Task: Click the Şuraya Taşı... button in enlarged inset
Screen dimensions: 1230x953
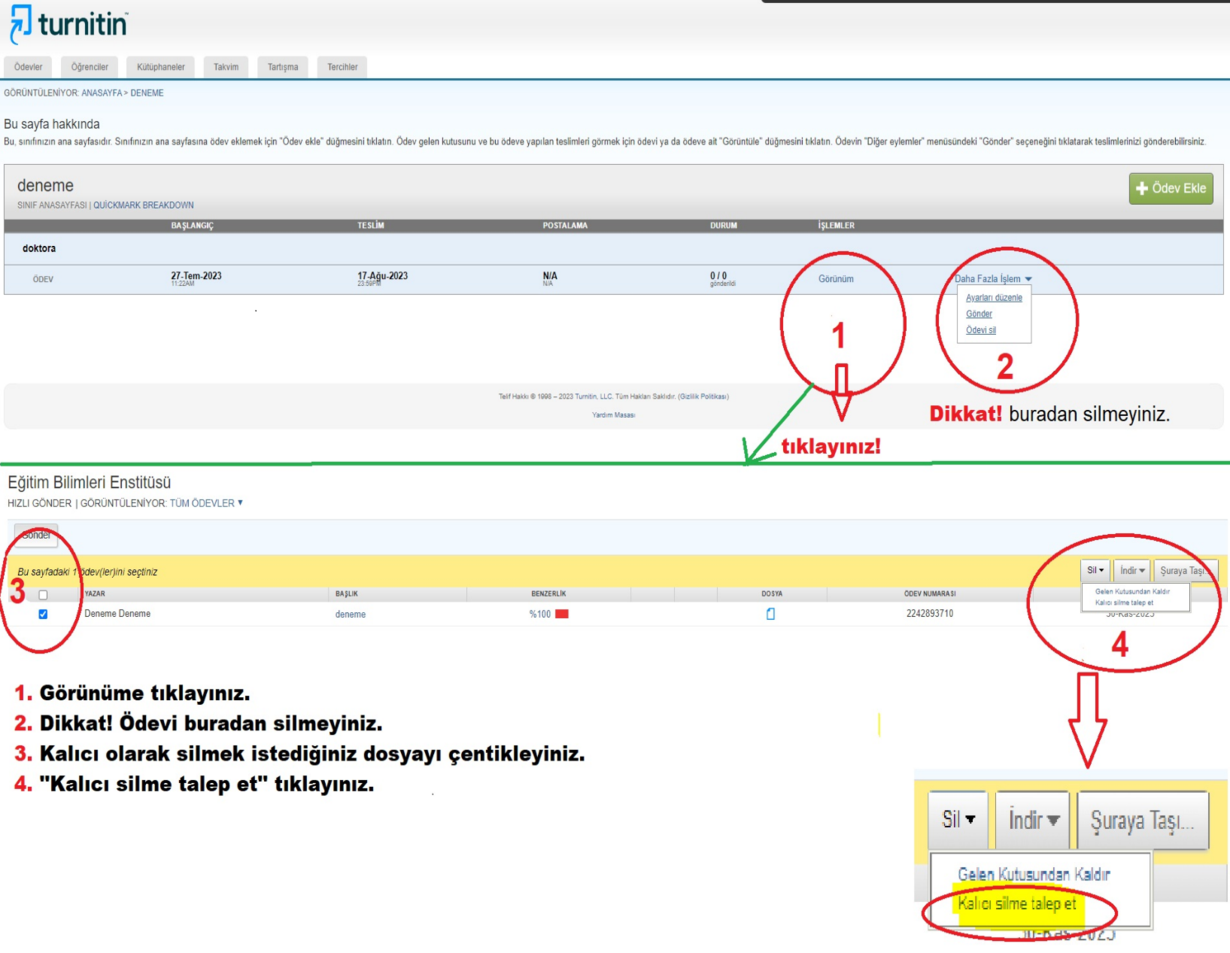Action: [x=1142, y=821]
